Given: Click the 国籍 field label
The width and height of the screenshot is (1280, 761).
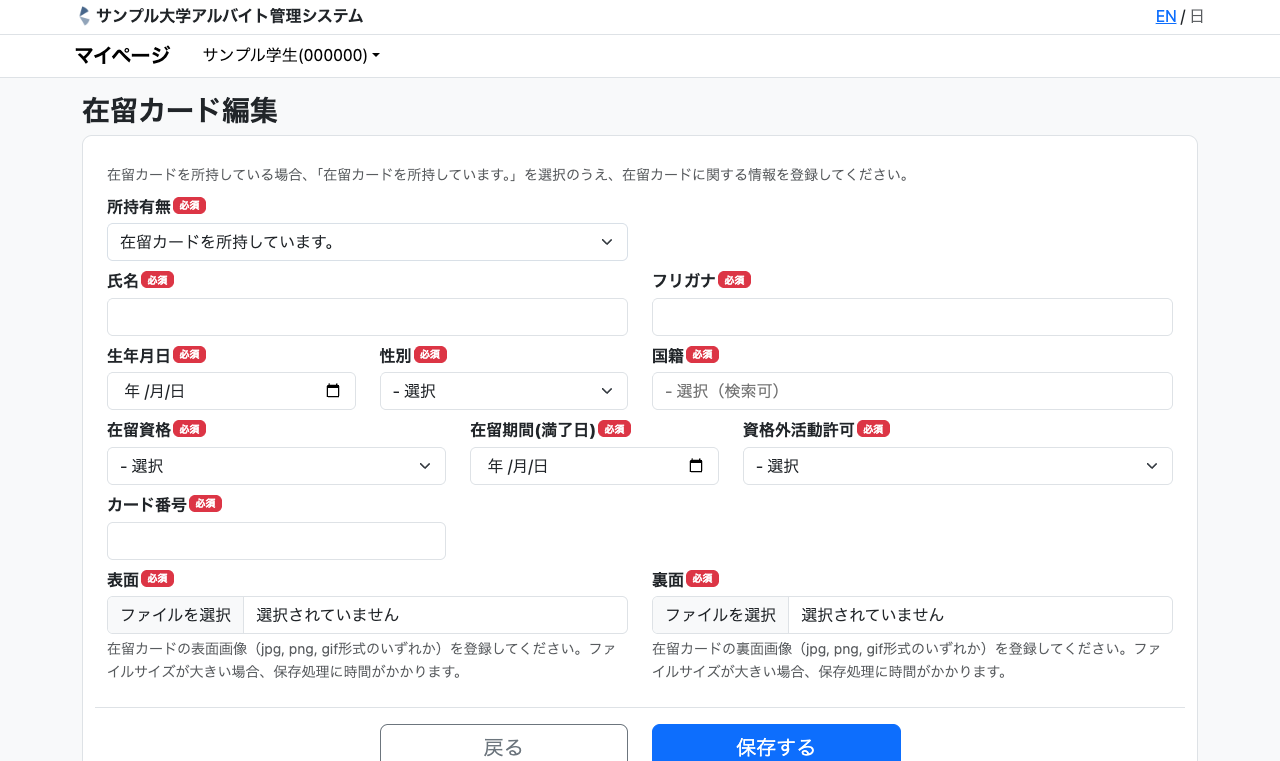Looking at the screenshot, I should (x=668, y=355).
